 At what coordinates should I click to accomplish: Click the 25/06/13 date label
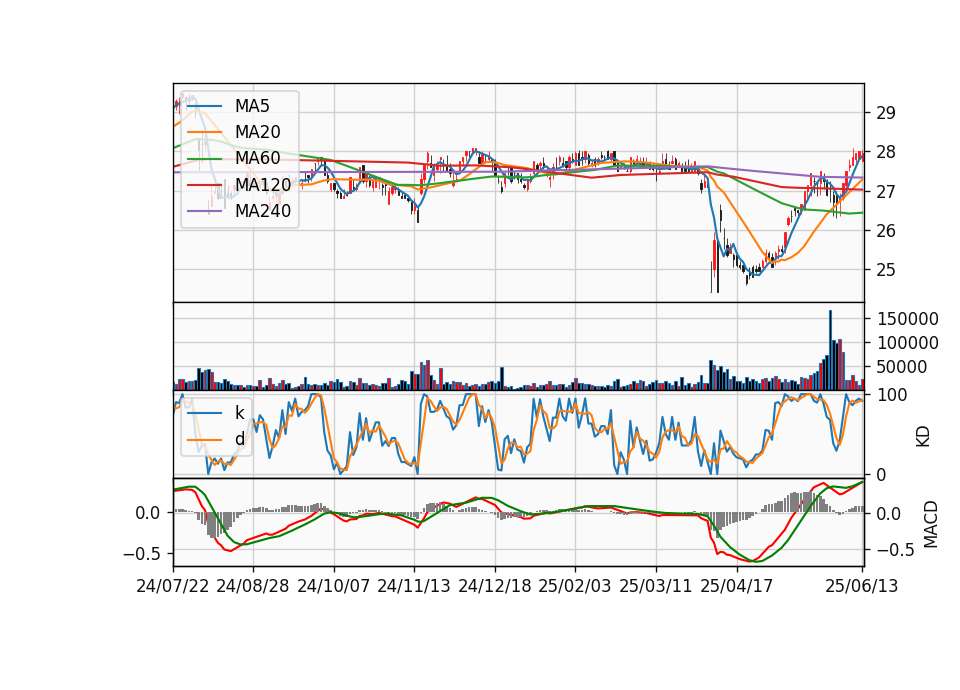(861, 586)
